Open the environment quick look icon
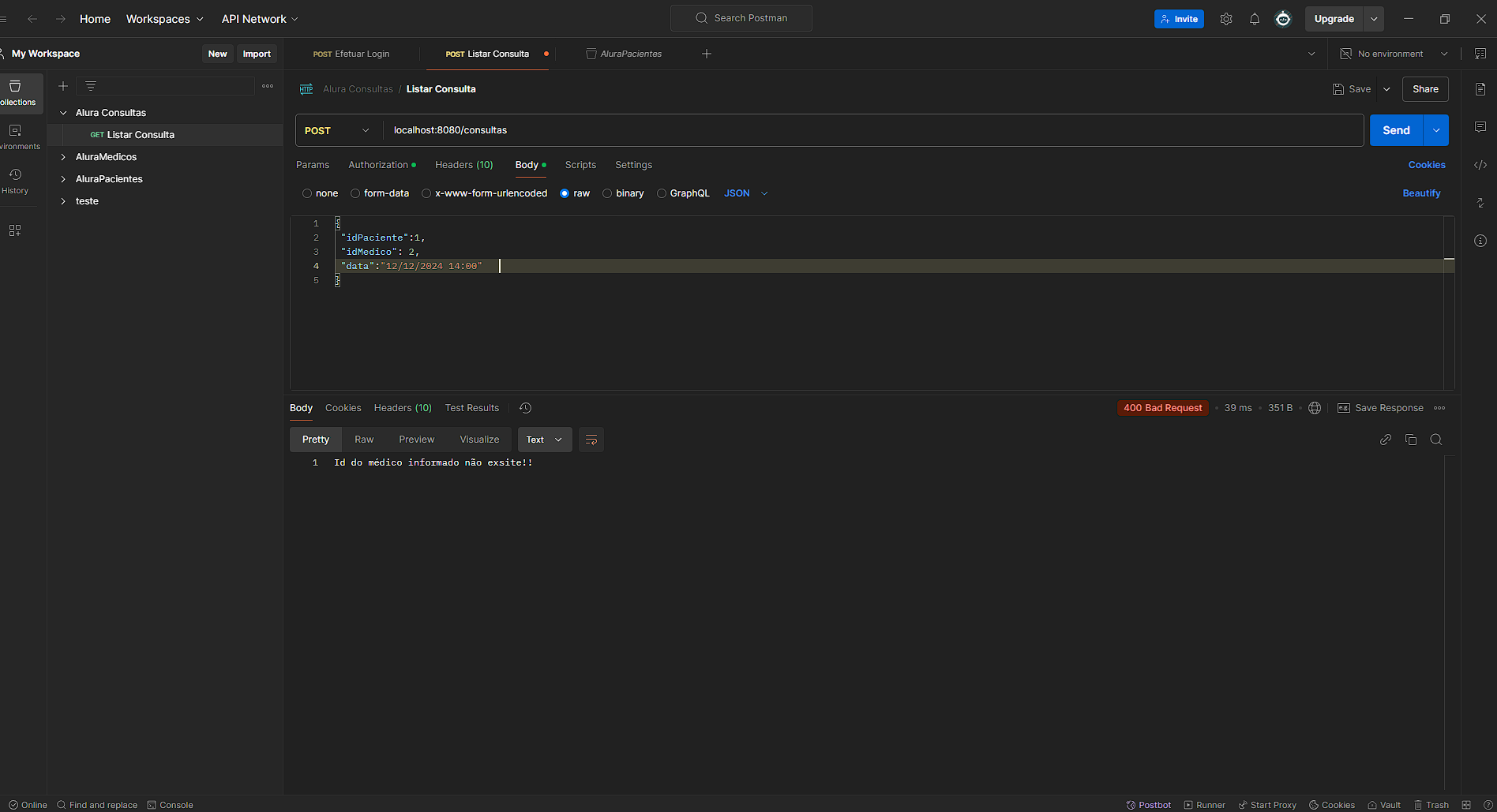Image resolution: width=1497 pixels, height=812 pixels. [1480, 54]
